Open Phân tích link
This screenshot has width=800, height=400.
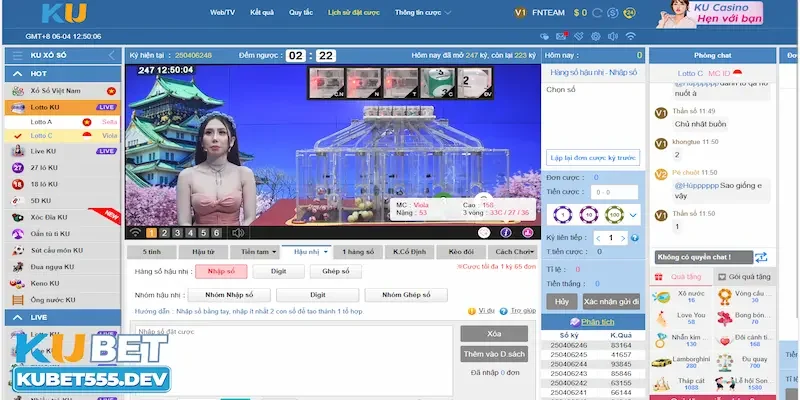[x=597, y=322]
